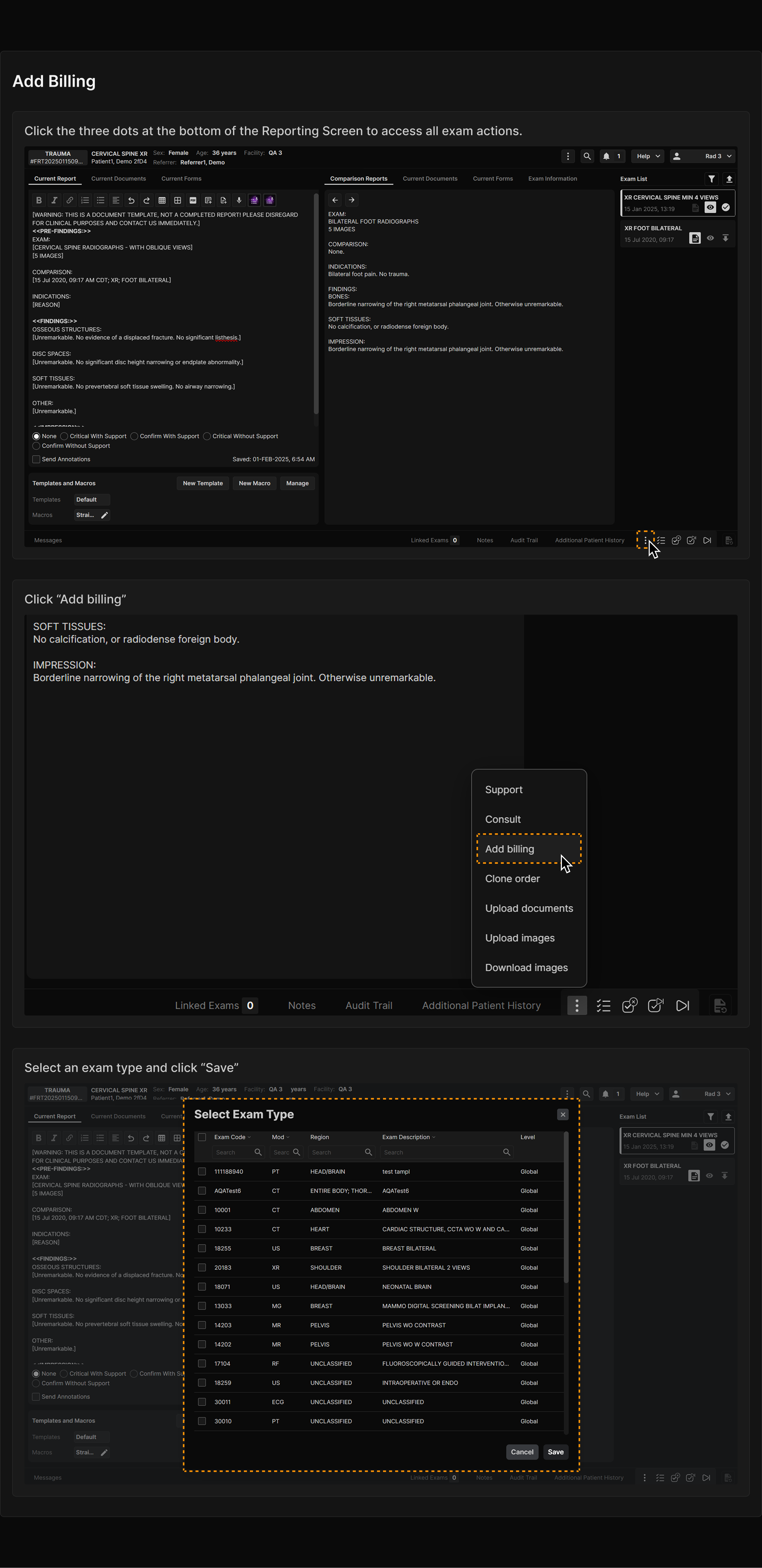The image size is (762, 1568).
Task: Click the Select Exam Type table scrollbar
Action: coord(566,1207)
